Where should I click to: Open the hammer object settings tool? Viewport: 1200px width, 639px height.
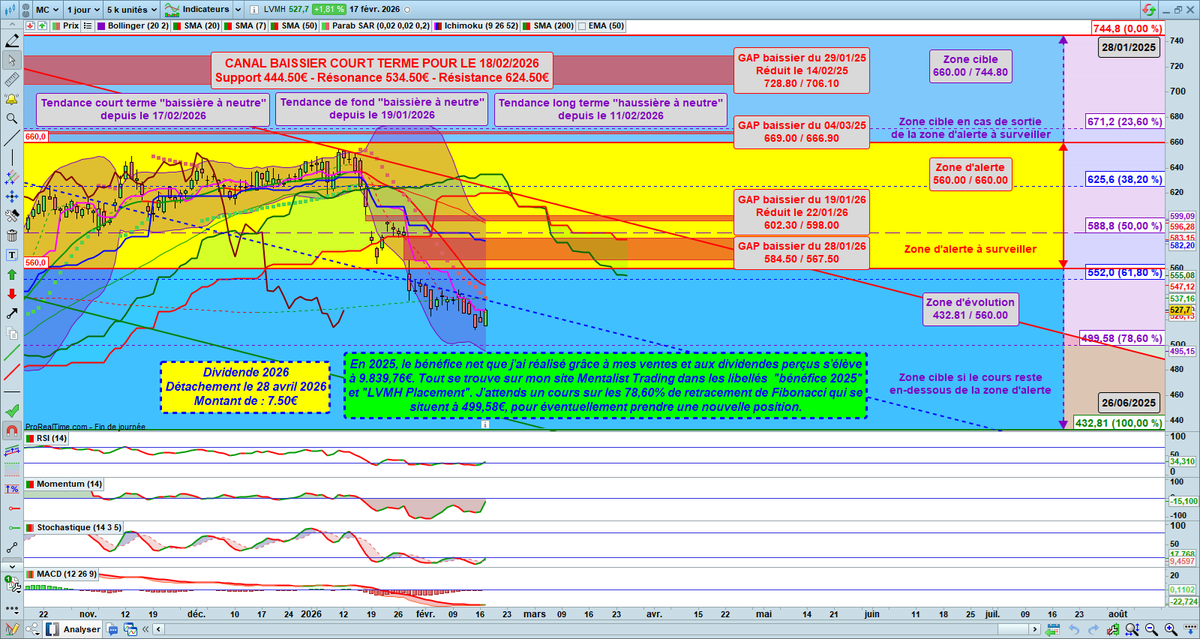click(x=12, y=215)
